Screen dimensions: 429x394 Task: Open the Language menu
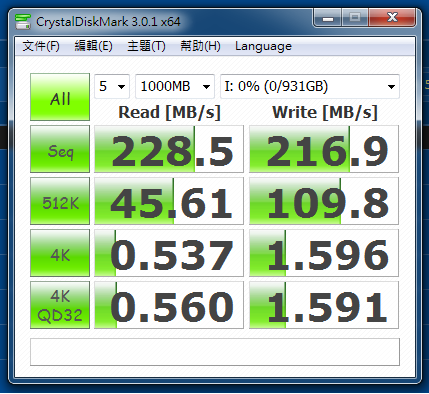point(263,46)
